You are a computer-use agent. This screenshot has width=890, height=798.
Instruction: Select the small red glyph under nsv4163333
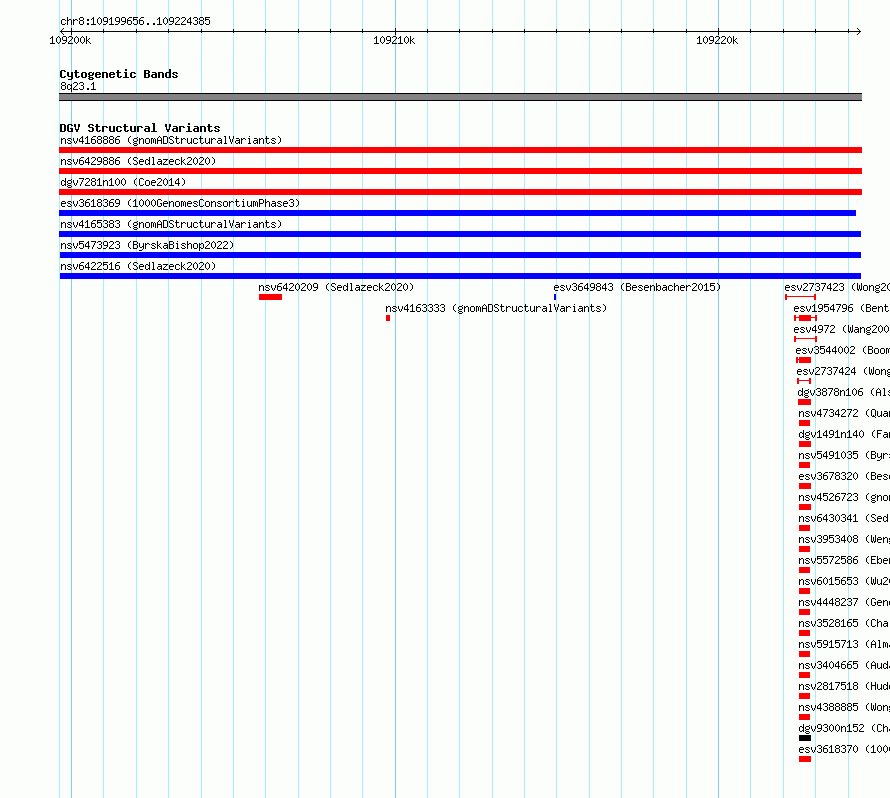tap(388, 318)
